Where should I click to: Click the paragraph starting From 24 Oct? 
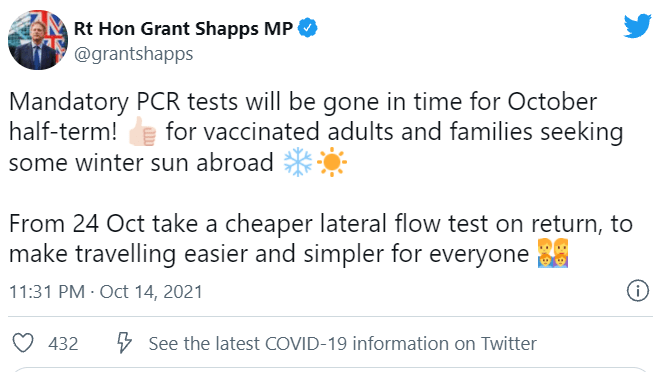coord(321,239)
